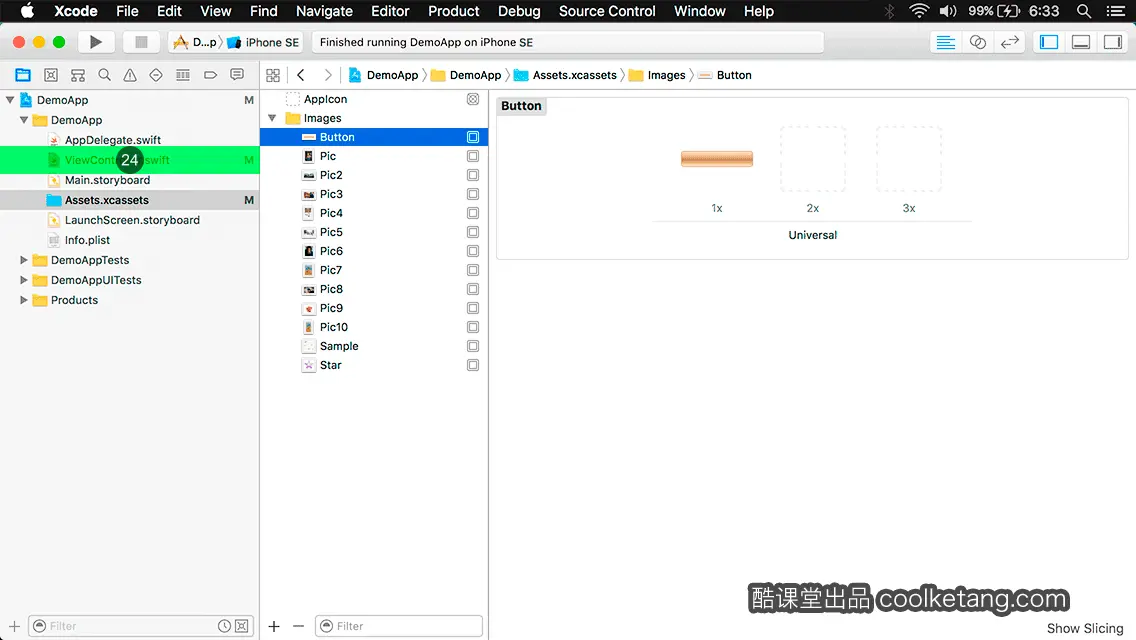Open the Debug navigator icon
The image size is (1136, 640).
click(183, 75)
